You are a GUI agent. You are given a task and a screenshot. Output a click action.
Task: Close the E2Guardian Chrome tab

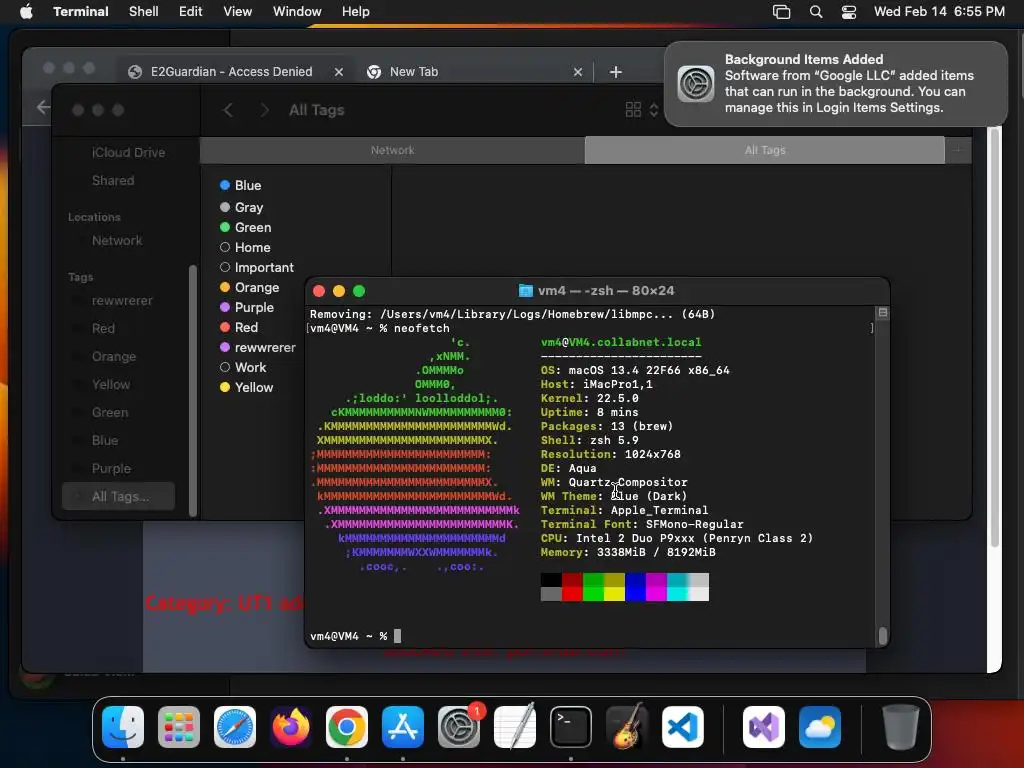pos(339,72)
